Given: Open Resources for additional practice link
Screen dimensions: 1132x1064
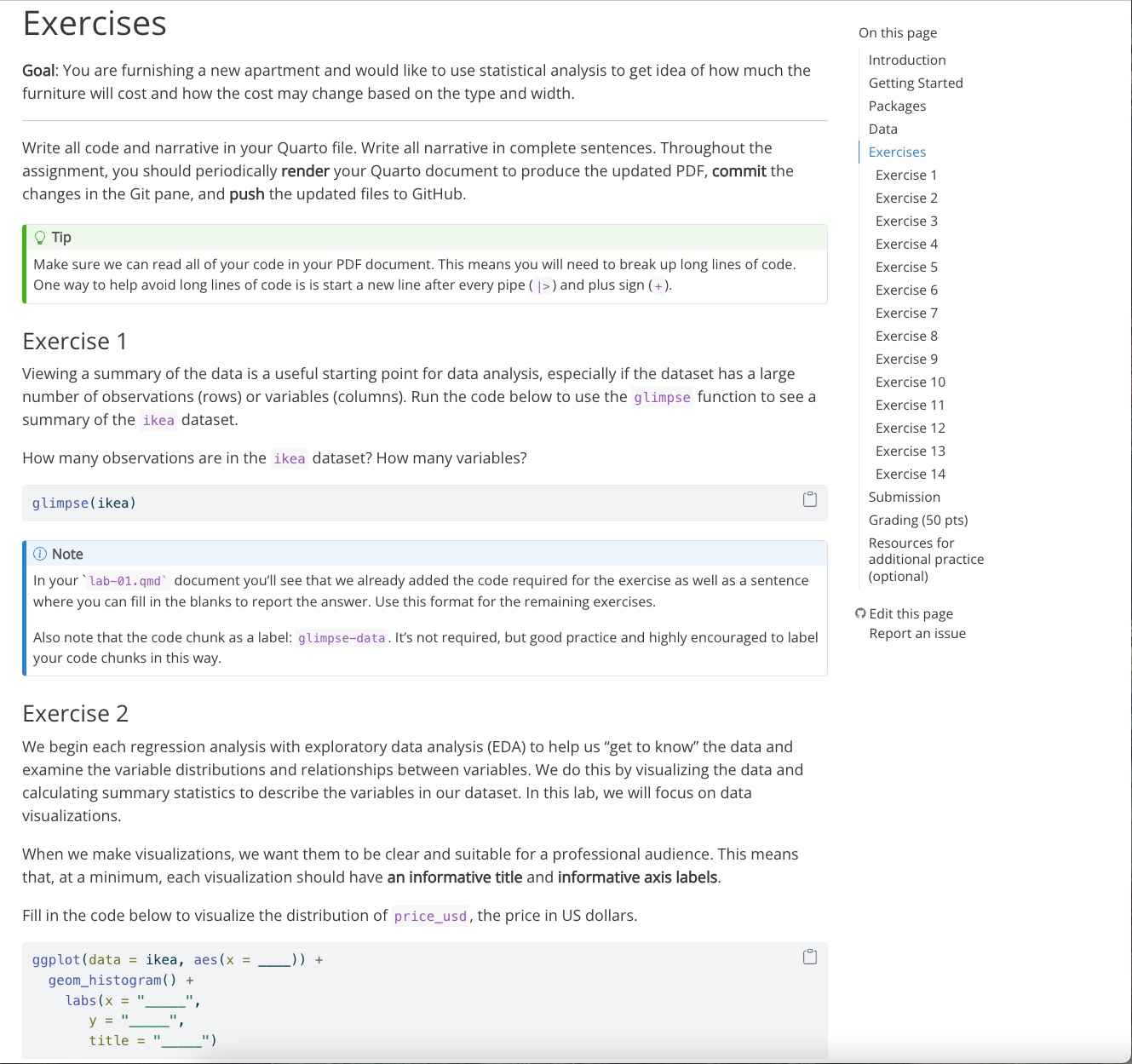Looking at the screenshot, I should pos(925,559).
